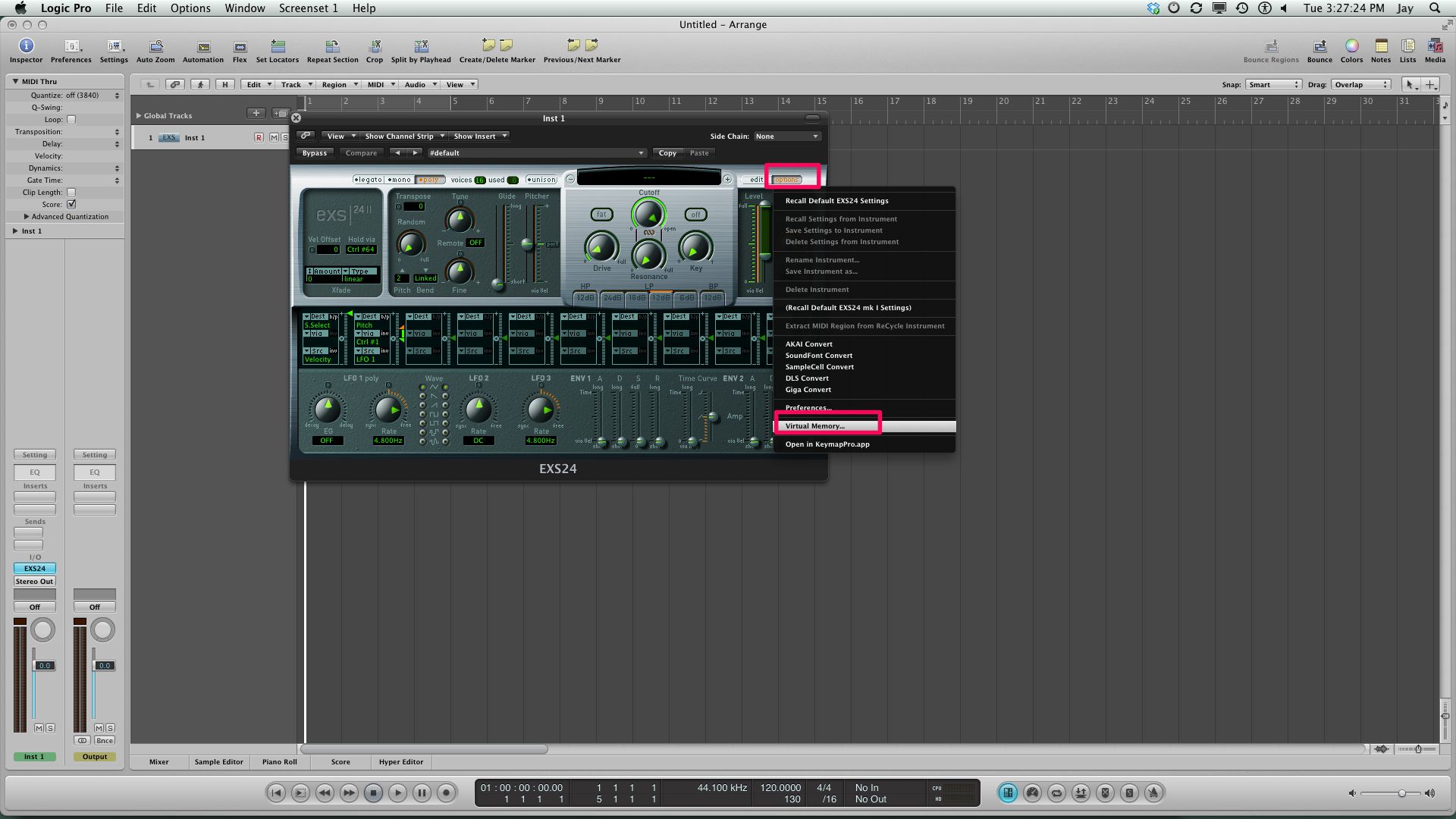Click the Arrange area link icon
Screen dimensions: 1456x819
pyautogui.click(x=175, y=84)
